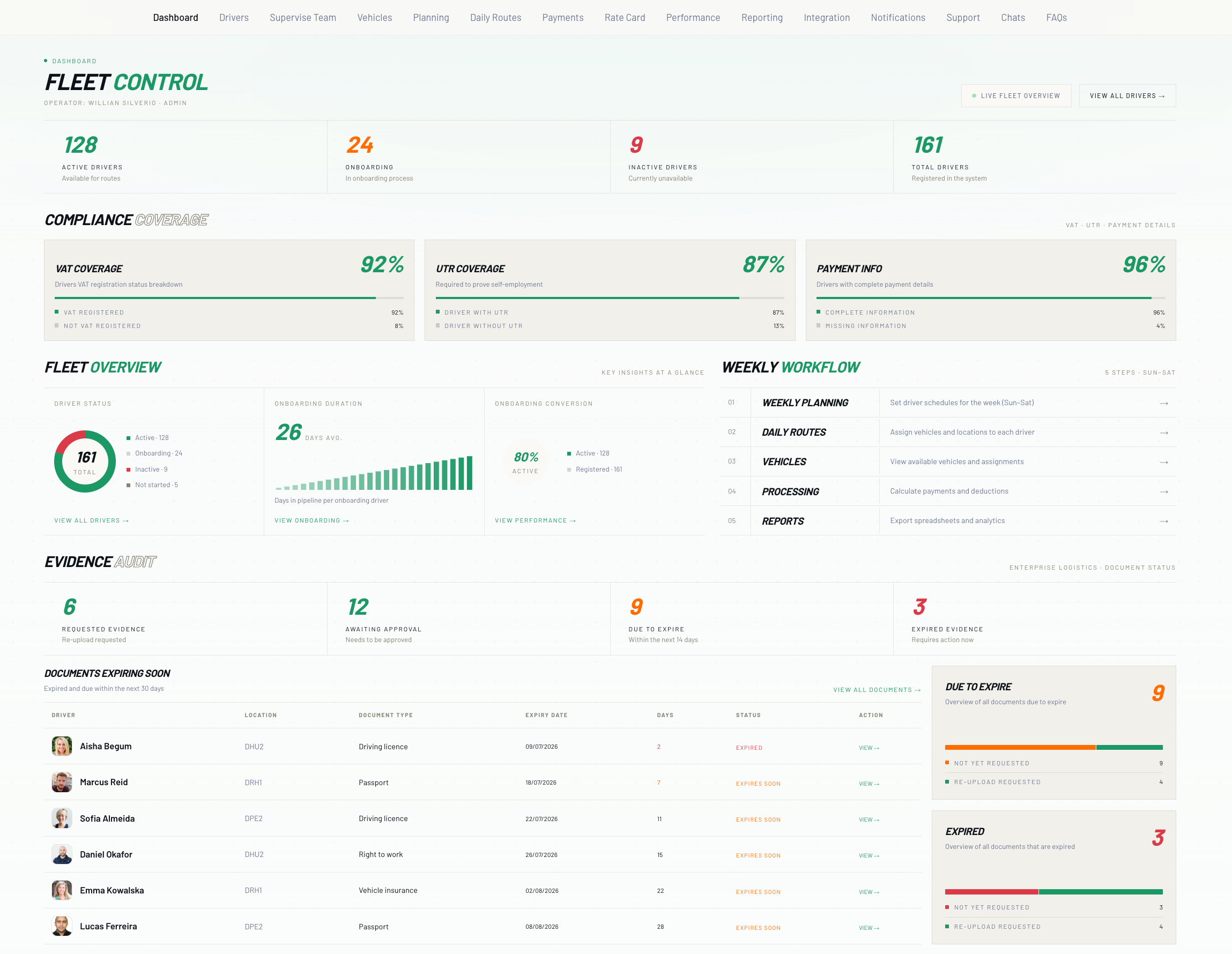Click arrow icon on Daily Routes workflow row
This screenshot has width=1232, height=954.
pyautogui.click(x=1163, y=433)
